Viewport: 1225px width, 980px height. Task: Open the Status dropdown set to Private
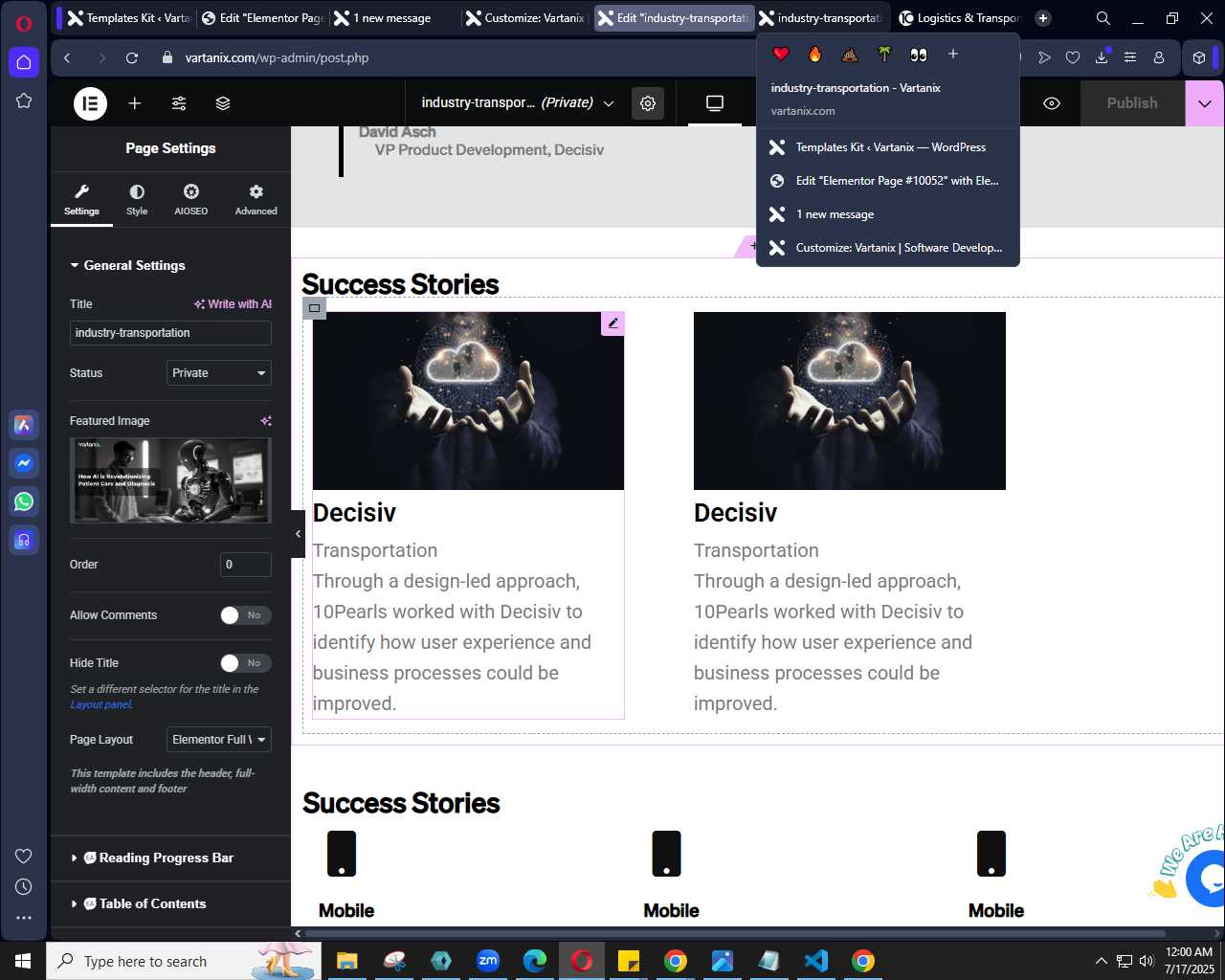coord(218,373)
